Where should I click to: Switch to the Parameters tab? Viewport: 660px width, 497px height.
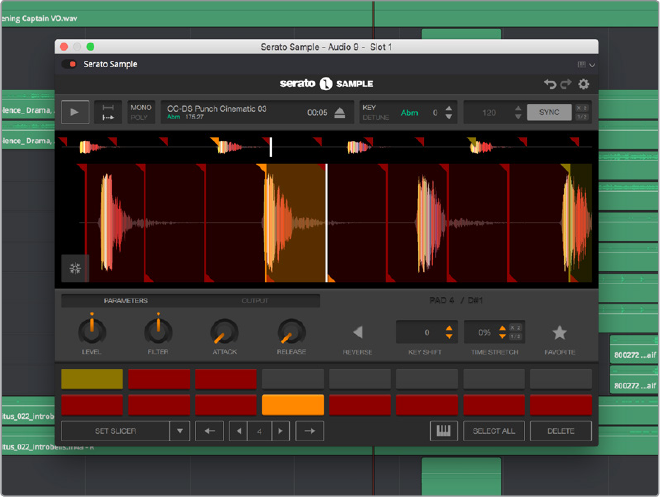pos(126,300)
